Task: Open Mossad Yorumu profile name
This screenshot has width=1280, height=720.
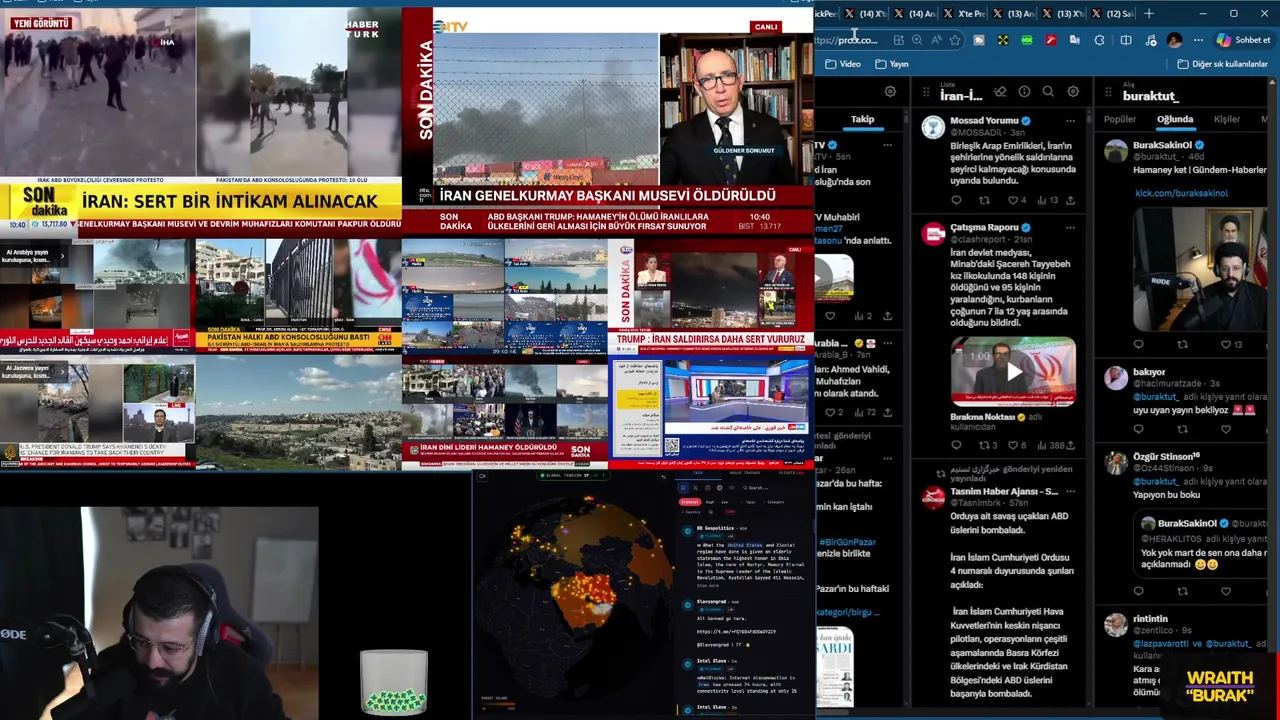Action: [x=984, y=121]
